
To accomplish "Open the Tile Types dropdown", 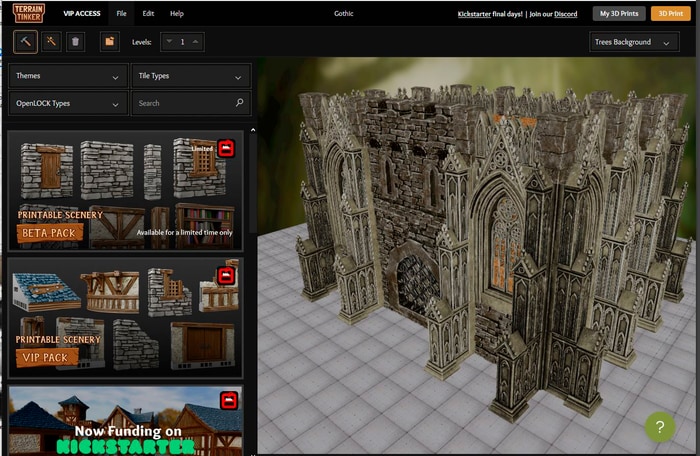I will coord(190,76).
